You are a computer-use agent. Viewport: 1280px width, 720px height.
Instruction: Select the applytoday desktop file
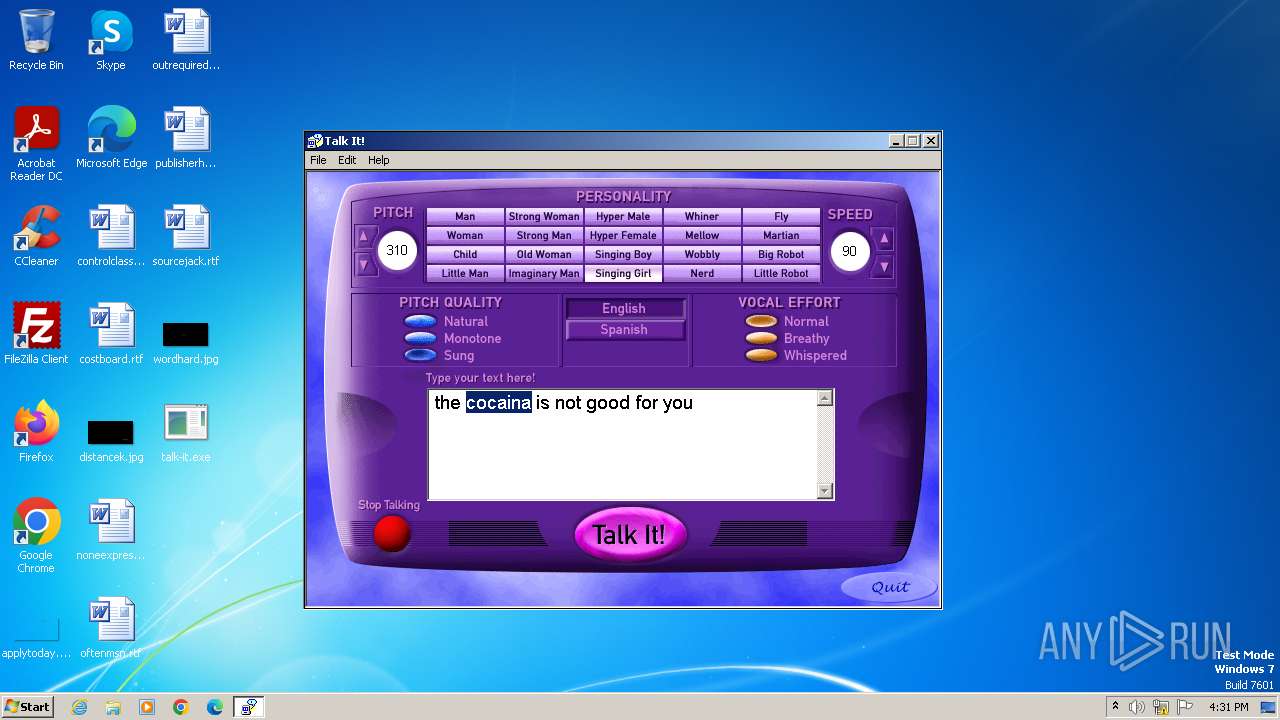point(36,635)
